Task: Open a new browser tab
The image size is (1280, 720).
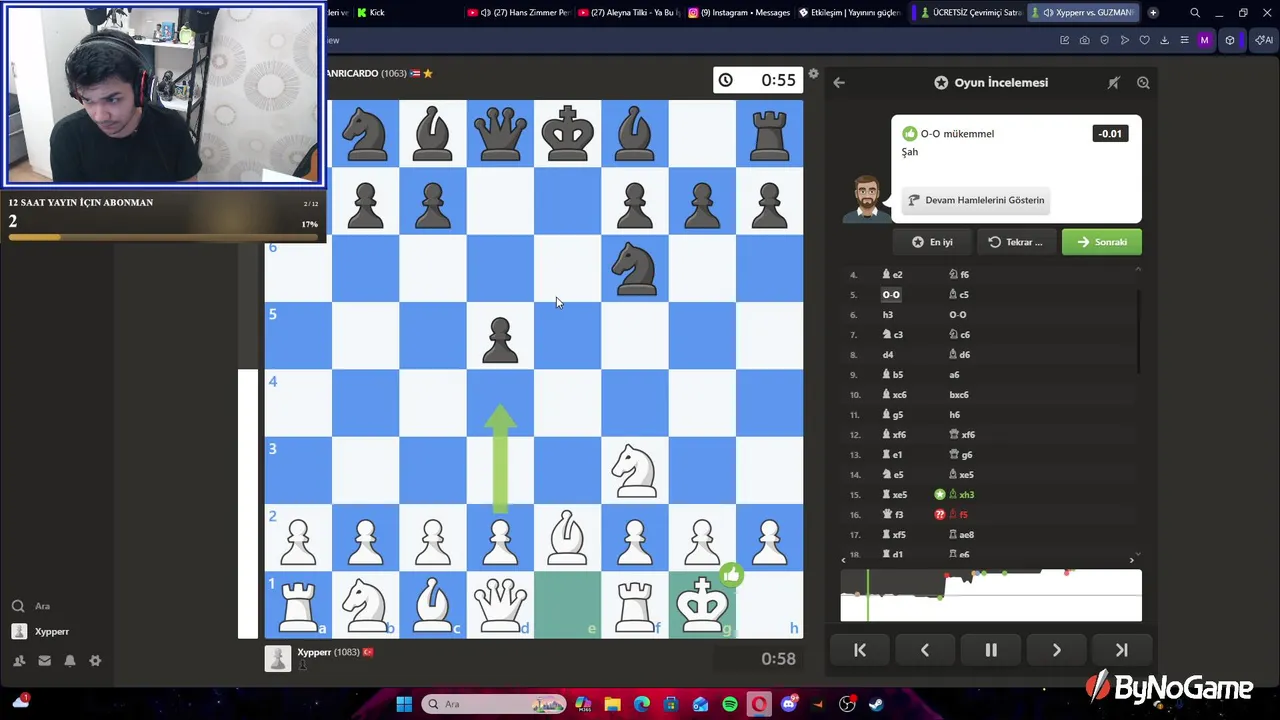Action: pos(1153,12)
